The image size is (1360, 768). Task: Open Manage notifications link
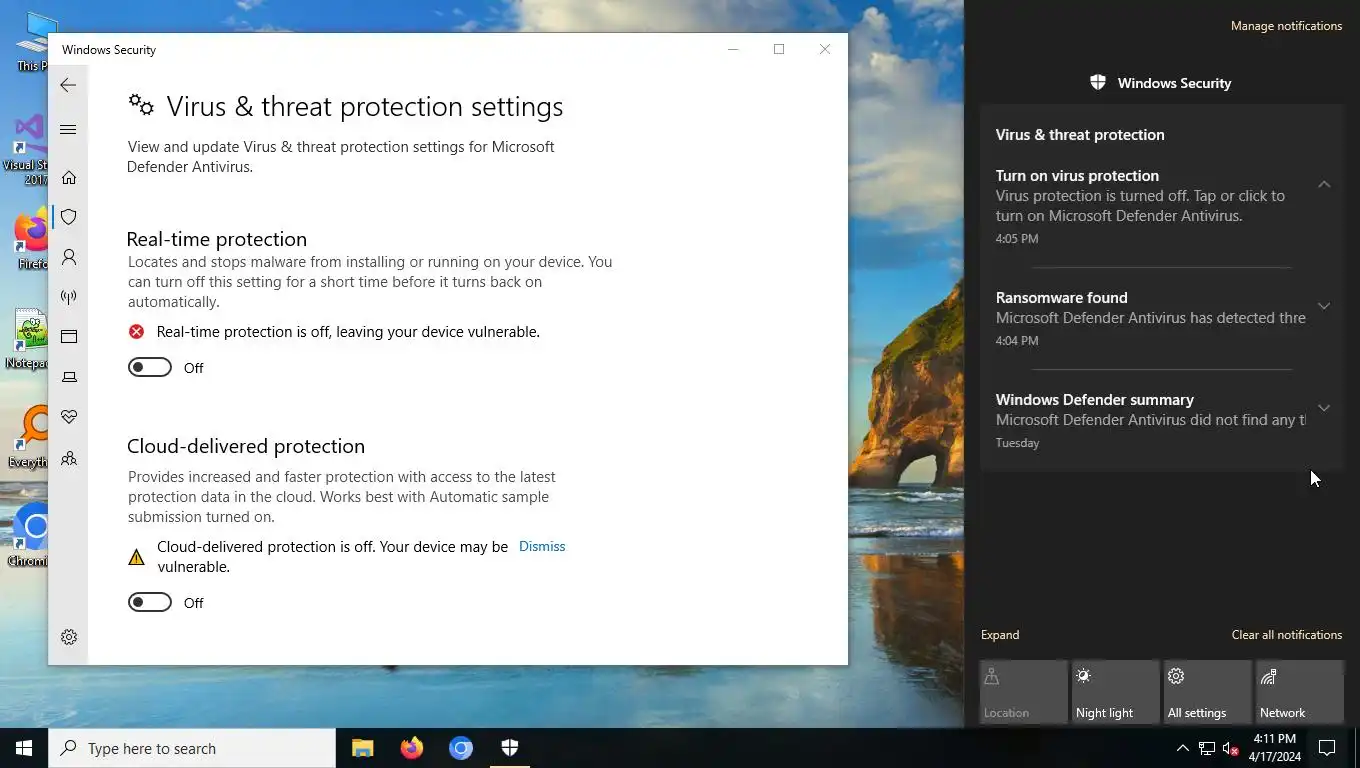click(1286, 26)
